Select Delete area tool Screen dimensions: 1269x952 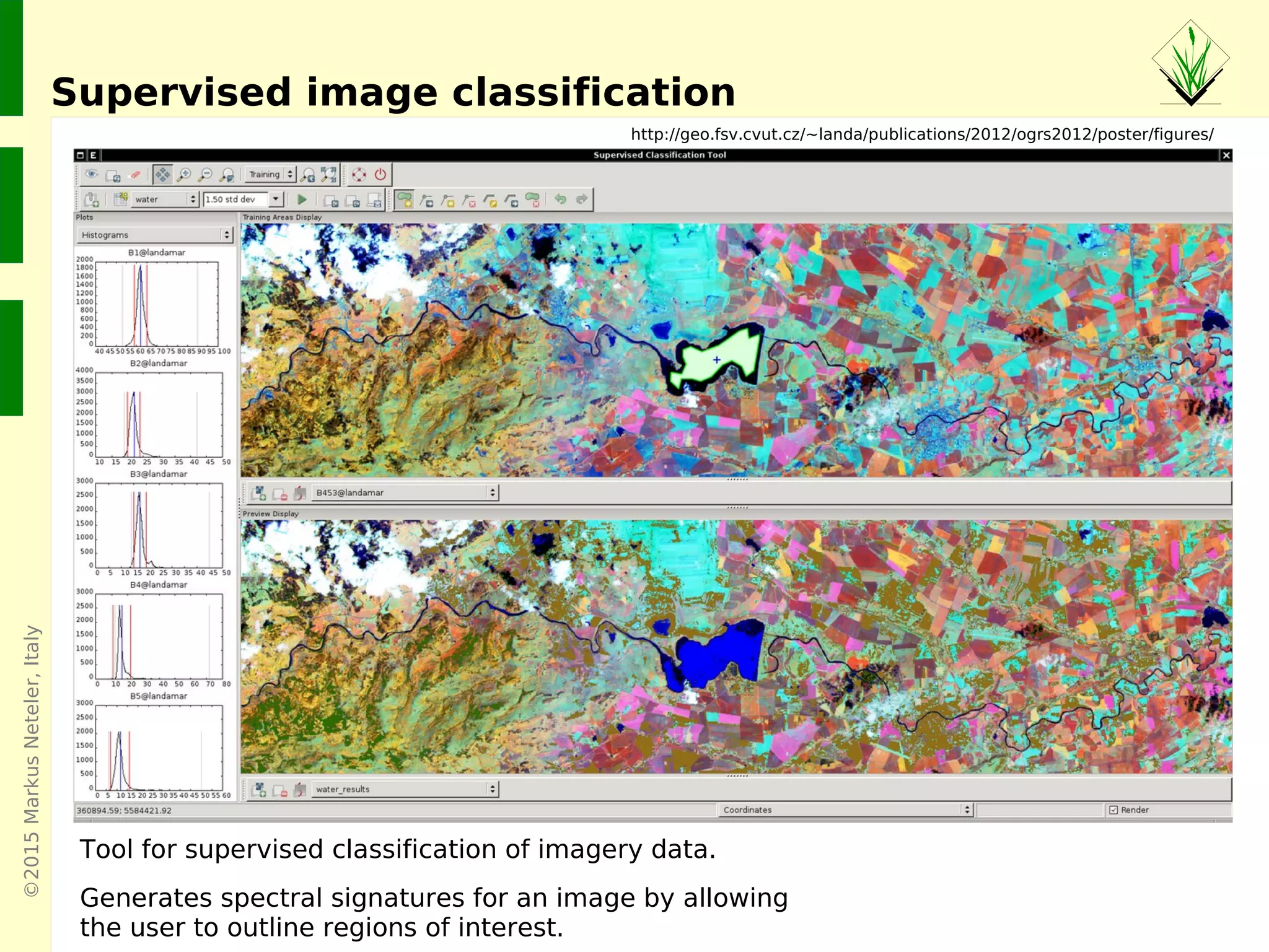533,199
